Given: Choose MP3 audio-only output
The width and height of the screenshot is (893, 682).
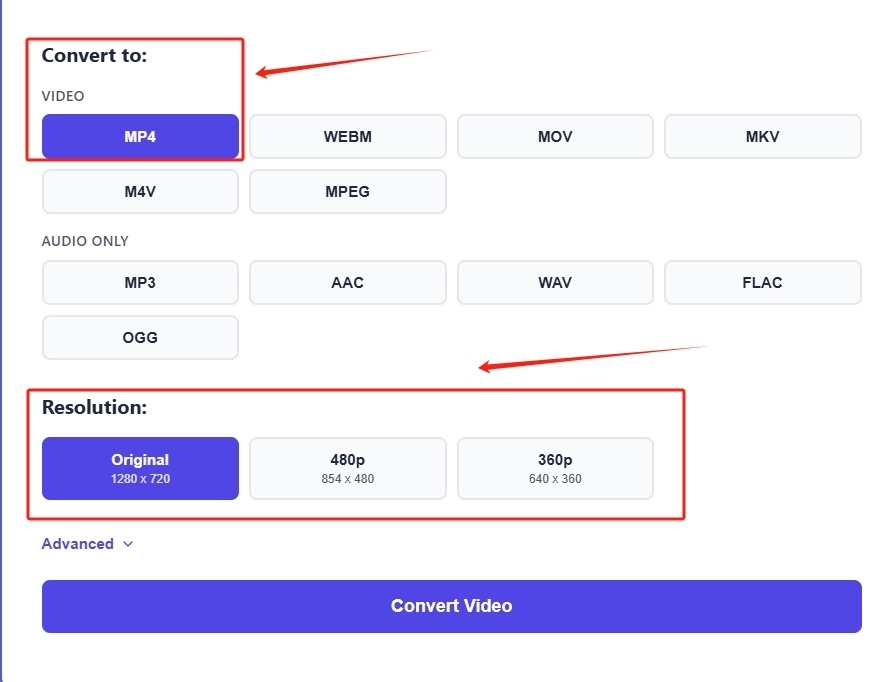Looking at the screenshot, I should click(x=140, y=282).
